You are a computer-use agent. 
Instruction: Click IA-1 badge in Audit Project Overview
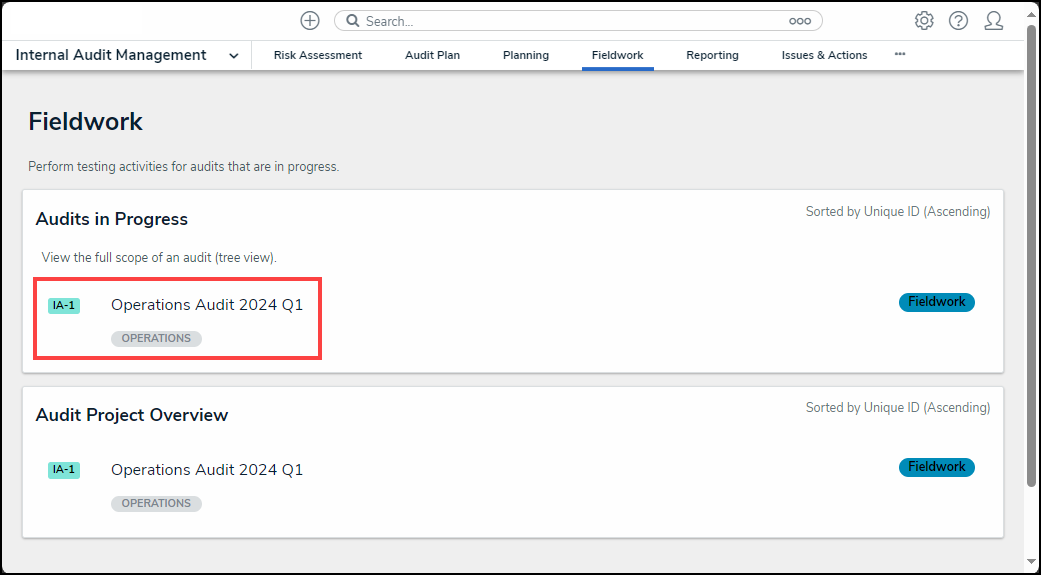tap(64, 469)
